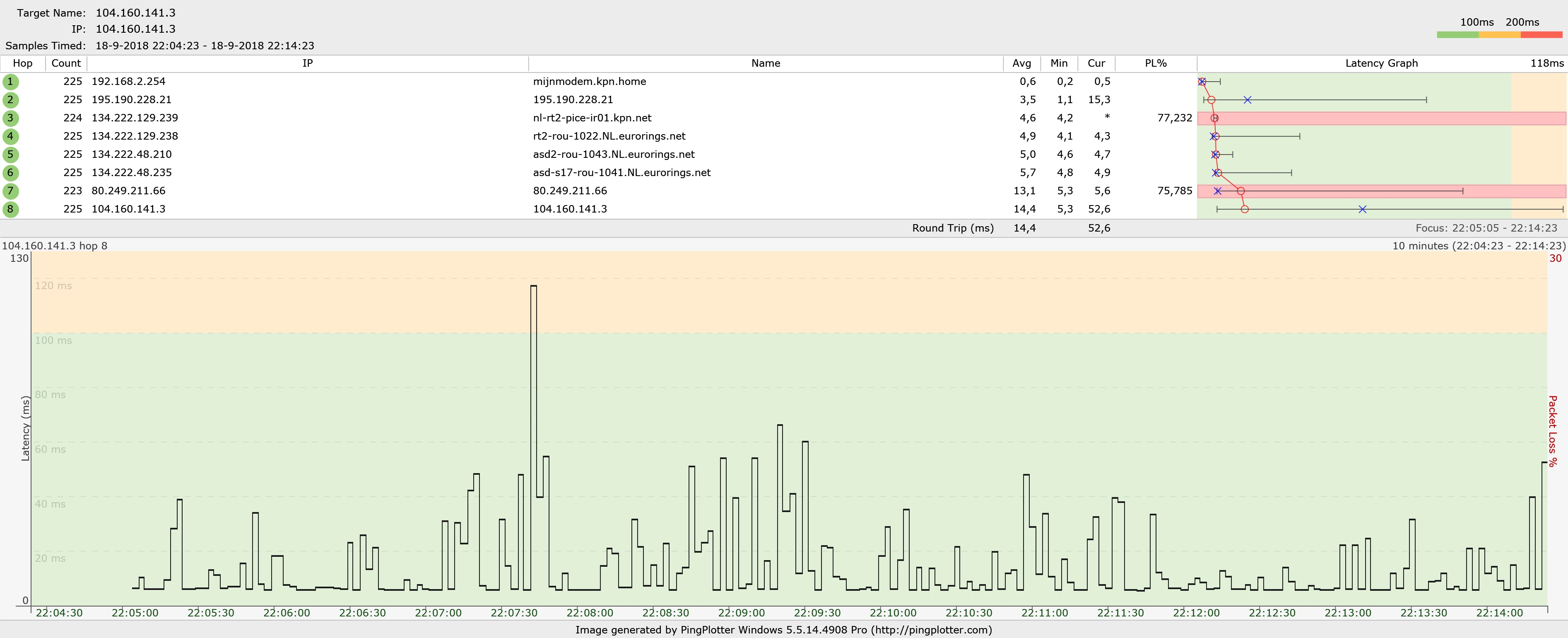This screenshot has height=638, width=1568.
Task: Click the 120 ms latency spike peak
Action: 534,286
